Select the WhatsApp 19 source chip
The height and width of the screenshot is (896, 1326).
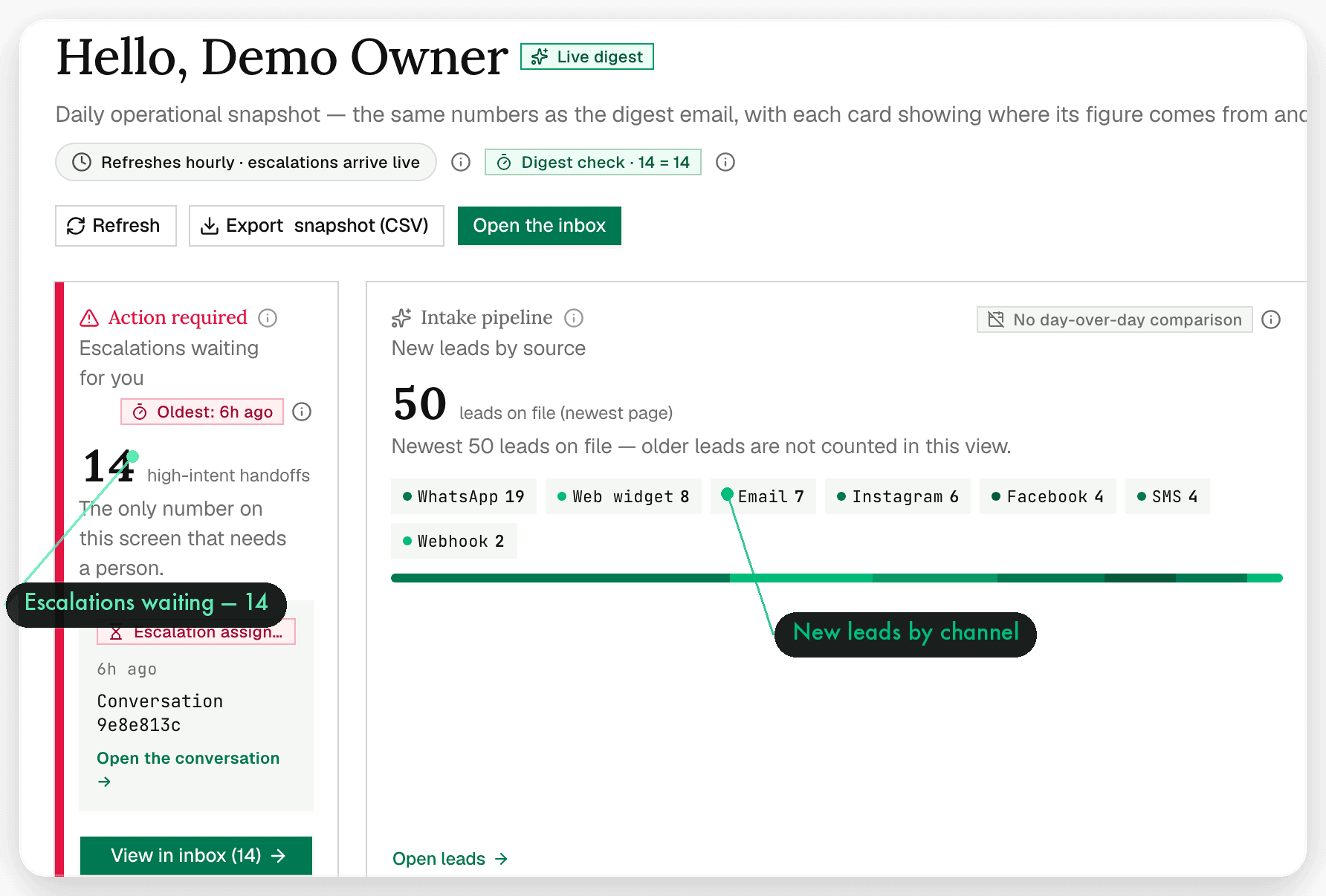click(464, 496)
